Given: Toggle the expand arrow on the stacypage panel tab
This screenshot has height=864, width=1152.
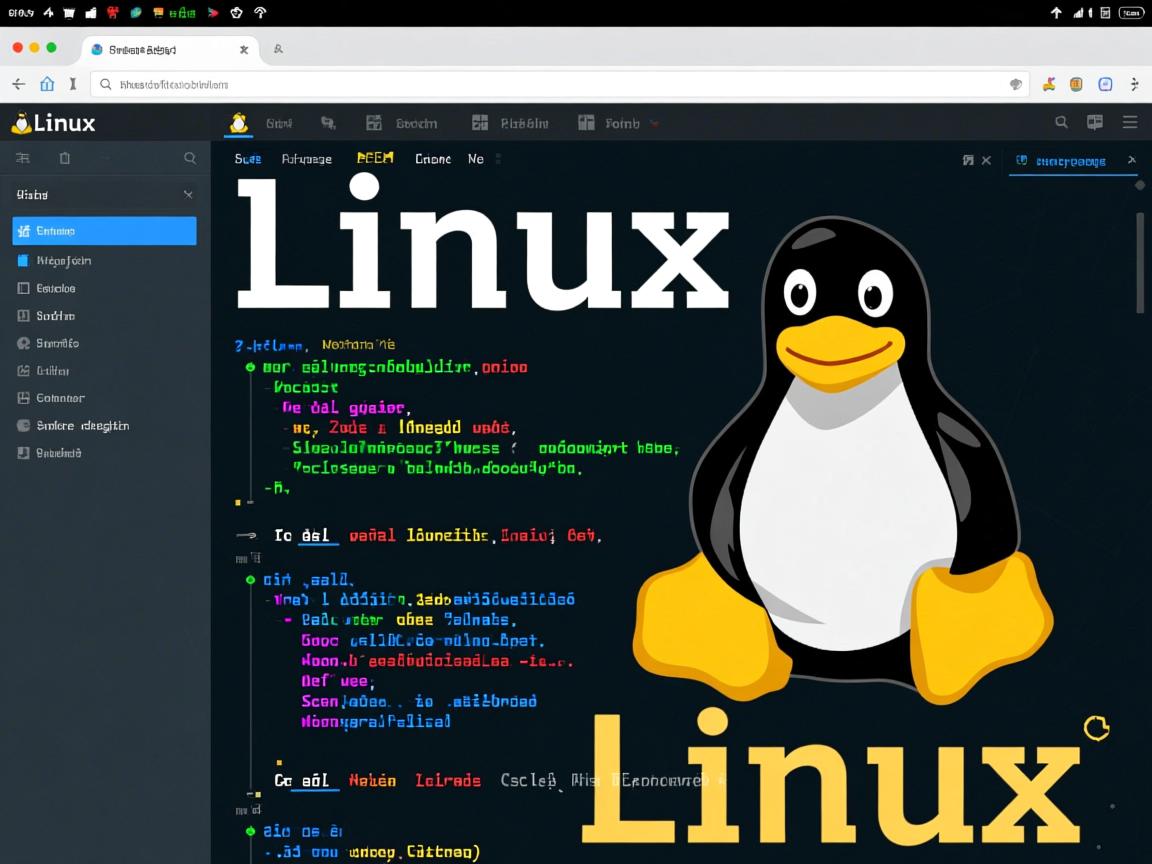Looking at the screenshot, I should (1131, 159).
